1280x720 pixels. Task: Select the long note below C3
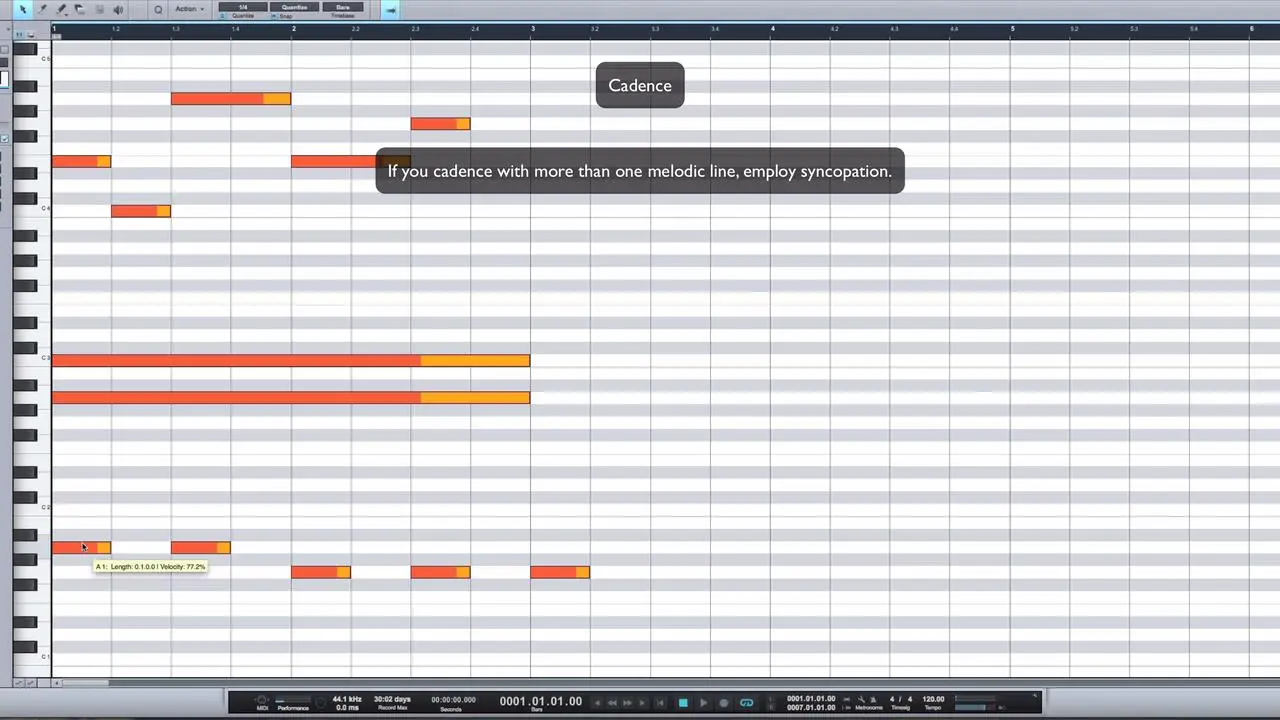pyautogui.click(x=291, y=398)
